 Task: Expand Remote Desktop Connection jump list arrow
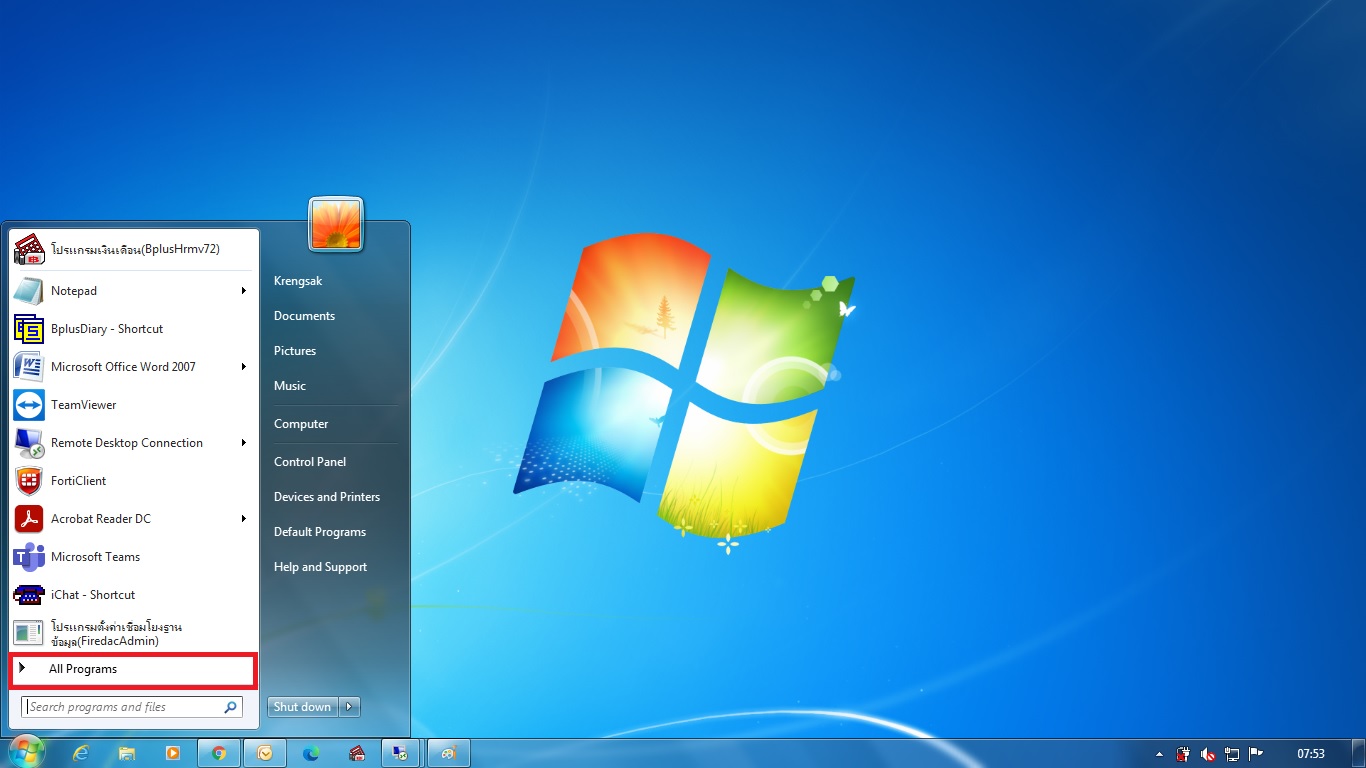pos(243,443)
